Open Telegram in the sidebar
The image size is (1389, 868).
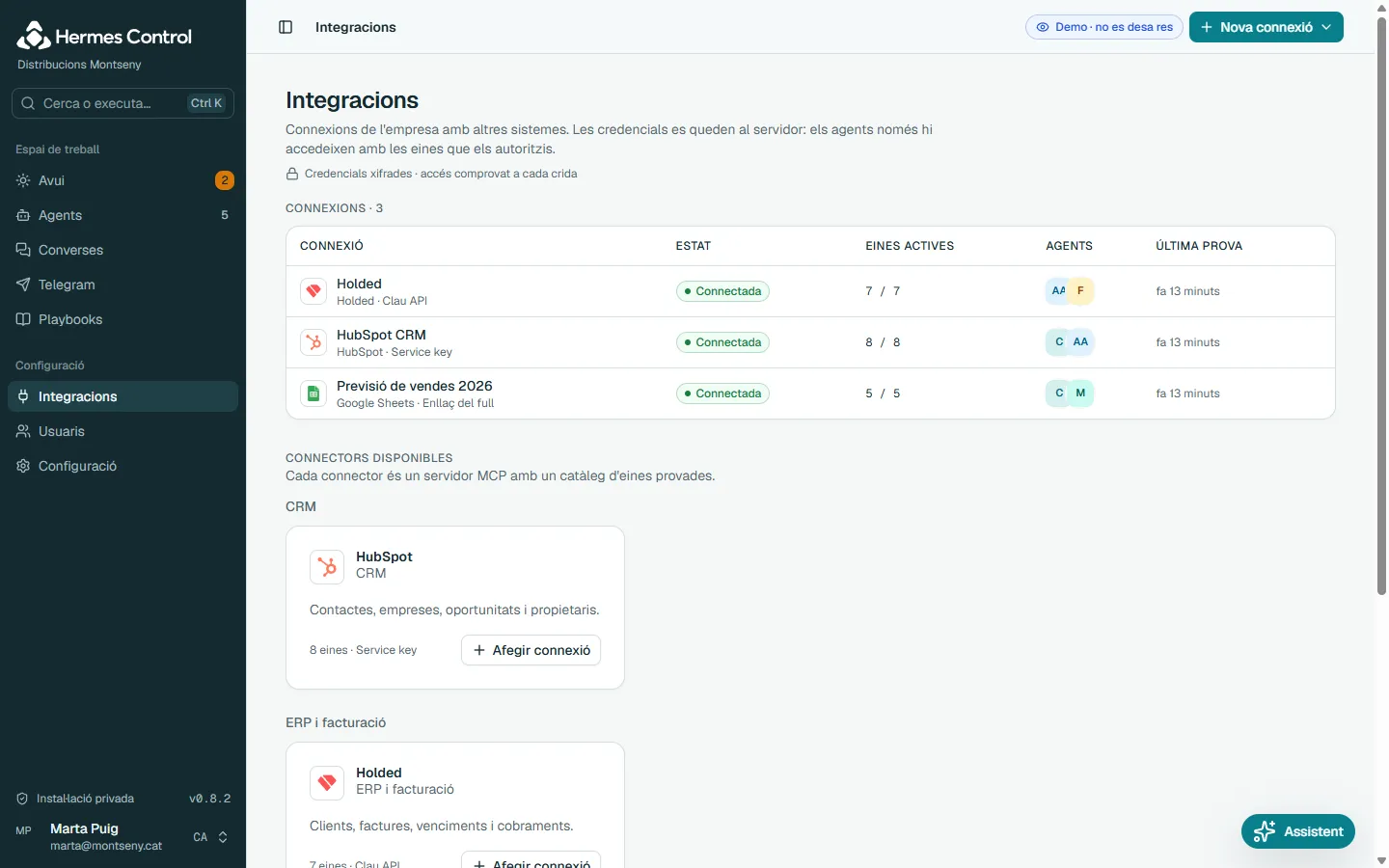coord(123,285)
